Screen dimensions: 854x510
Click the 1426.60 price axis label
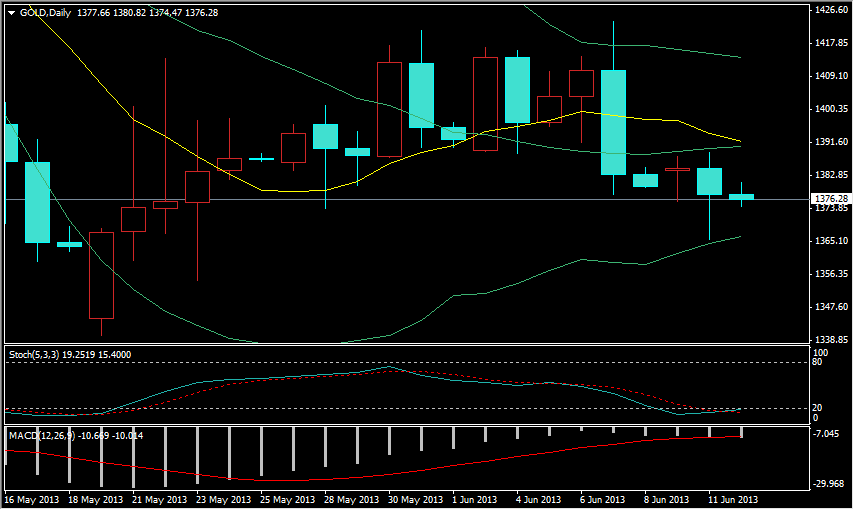coord(832,9)
